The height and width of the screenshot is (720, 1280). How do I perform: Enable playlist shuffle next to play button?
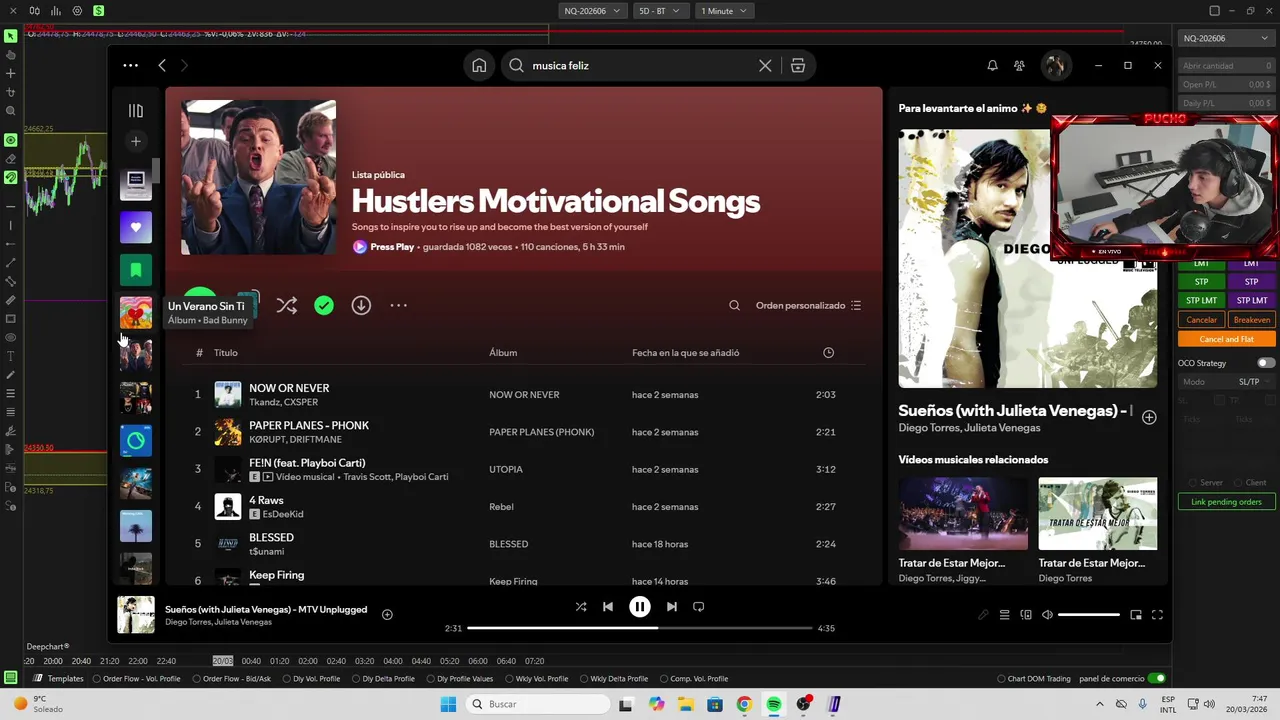(x=286, y=305)
